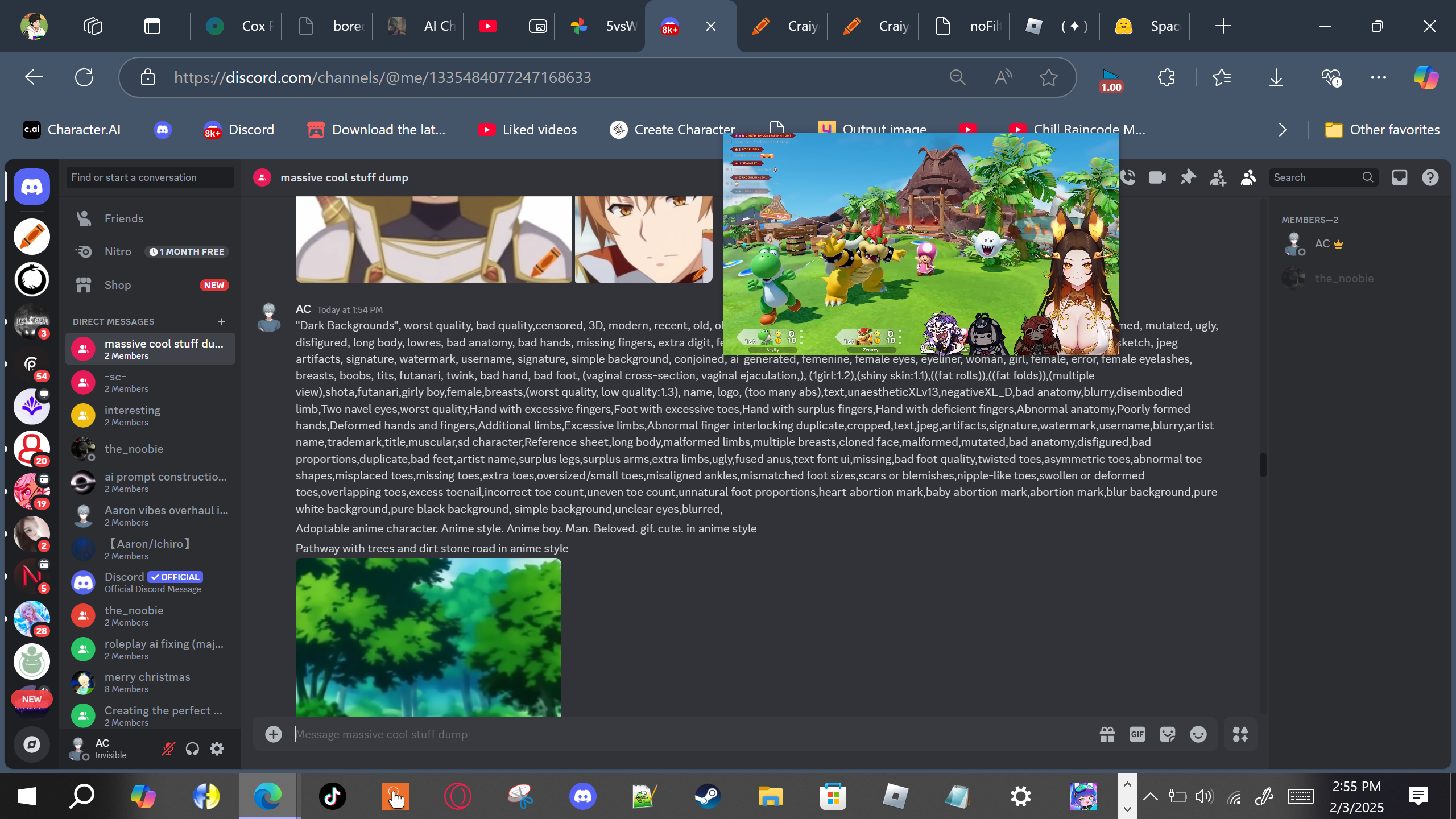
Task: Open Nitro page
Action: click(150, 251)
